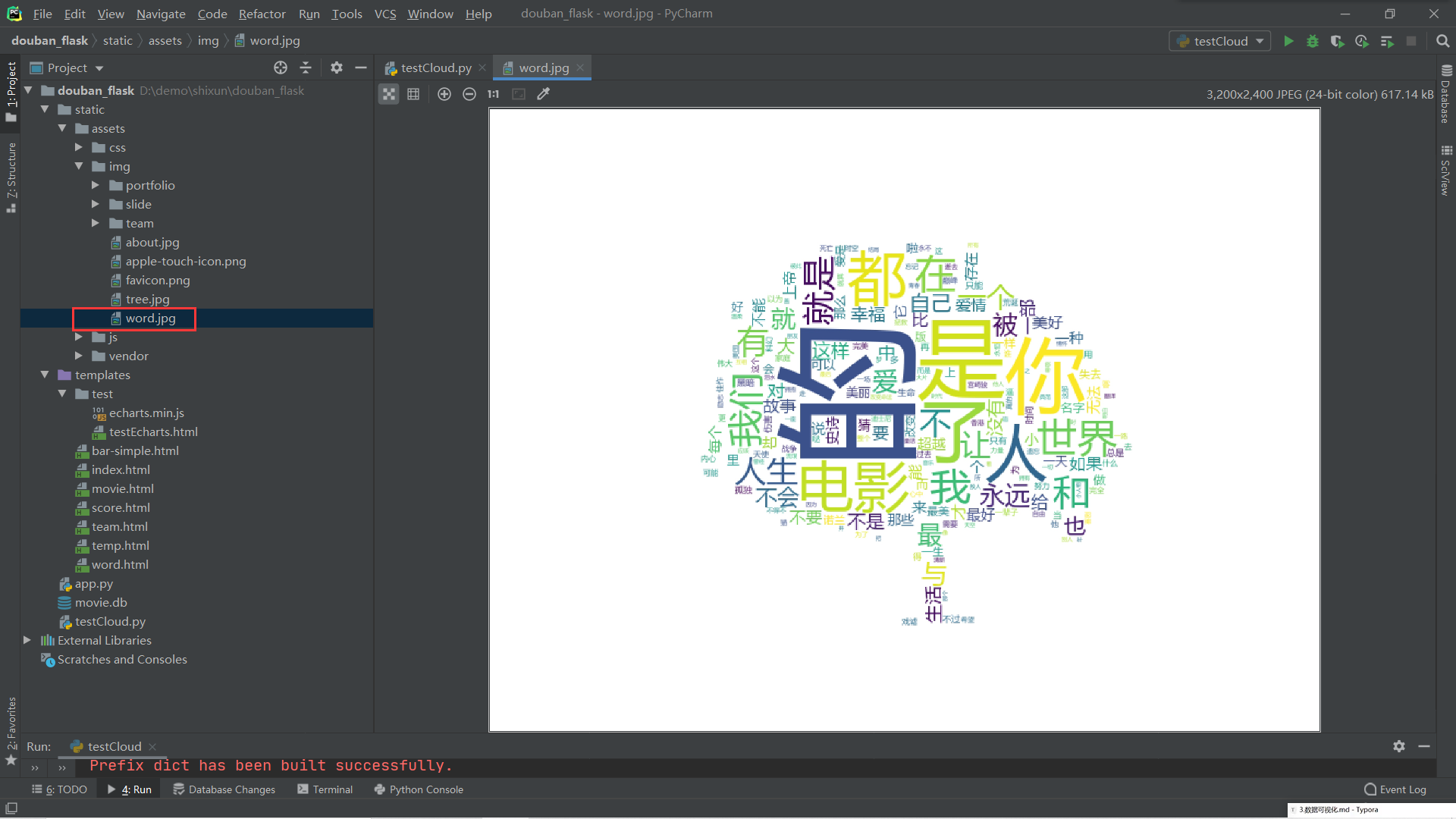Open the Event Log

tap(1395, 789)
